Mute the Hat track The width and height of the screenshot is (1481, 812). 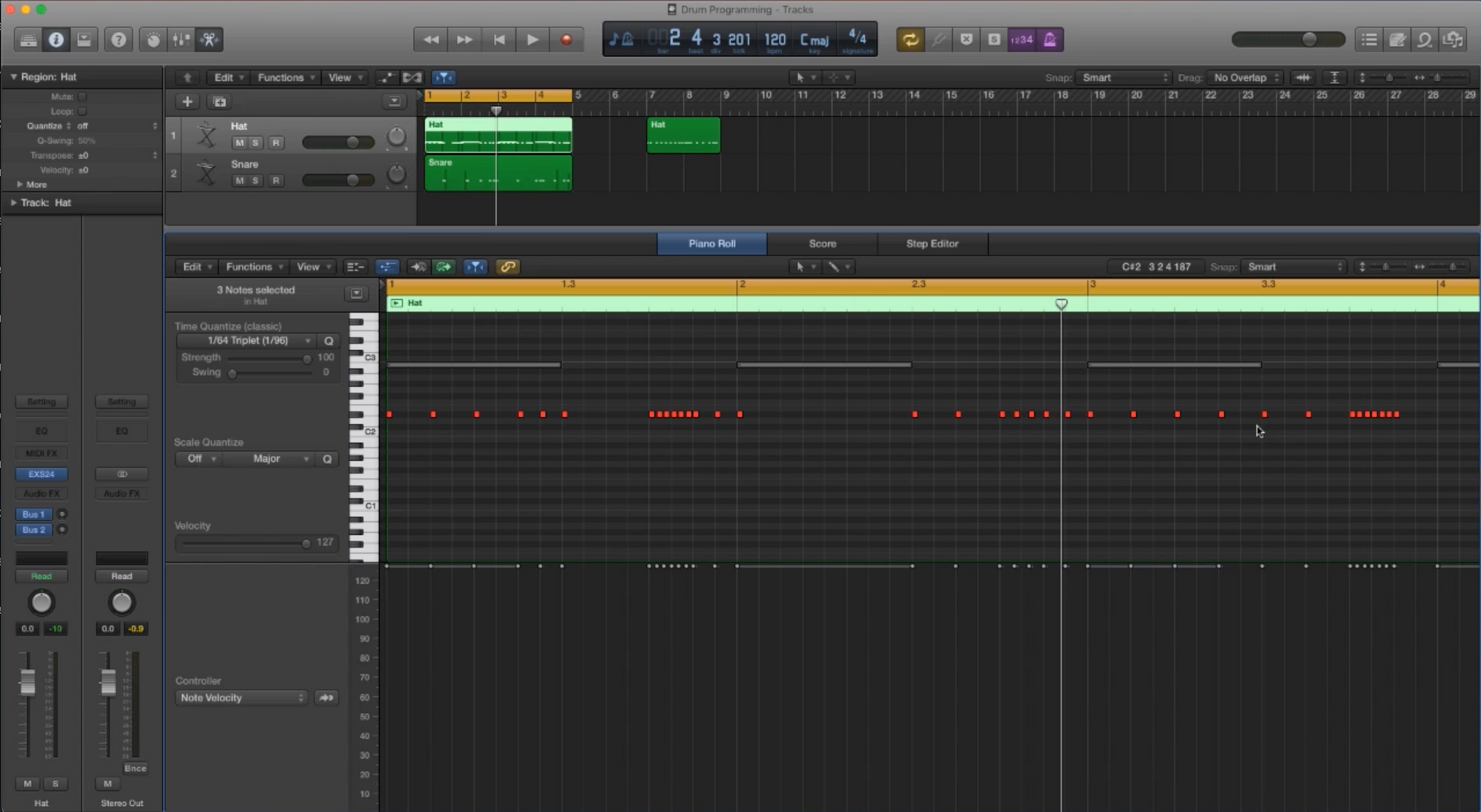[240, 143]
